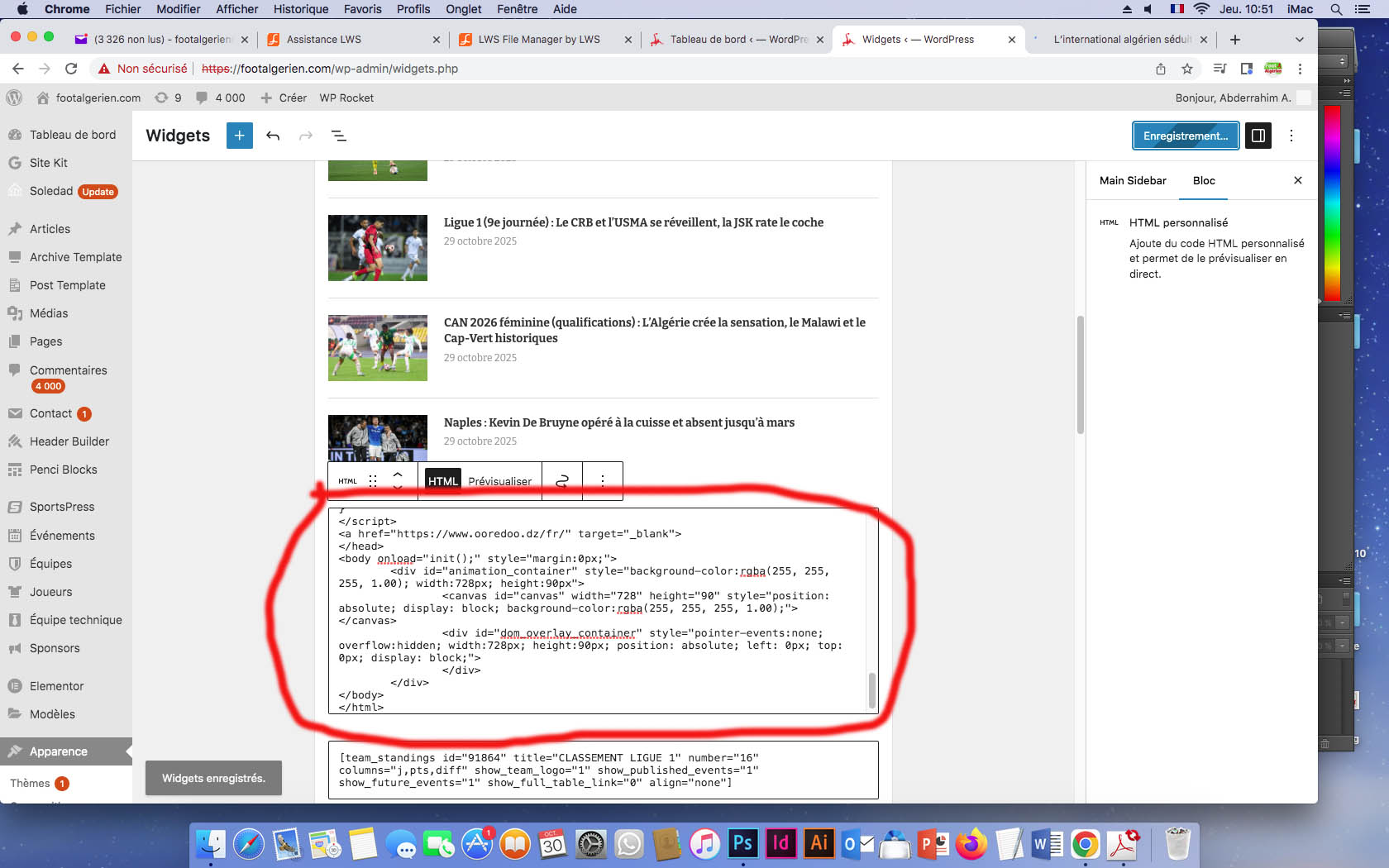Open WP Rocket admin bar menu
This screenshot has width=1389, height=868.
(x=346, y=98)
